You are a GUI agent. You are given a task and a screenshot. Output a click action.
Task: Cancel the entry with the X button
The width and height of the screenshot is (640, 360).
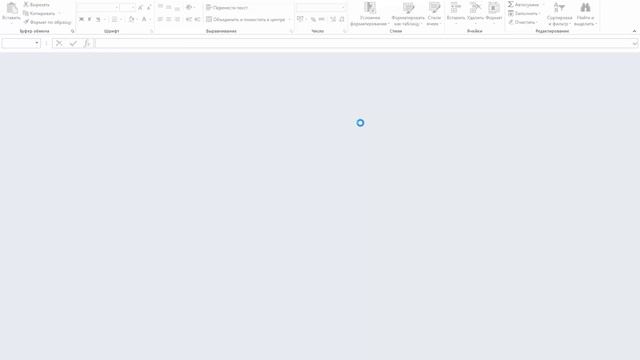click(59, 43)
